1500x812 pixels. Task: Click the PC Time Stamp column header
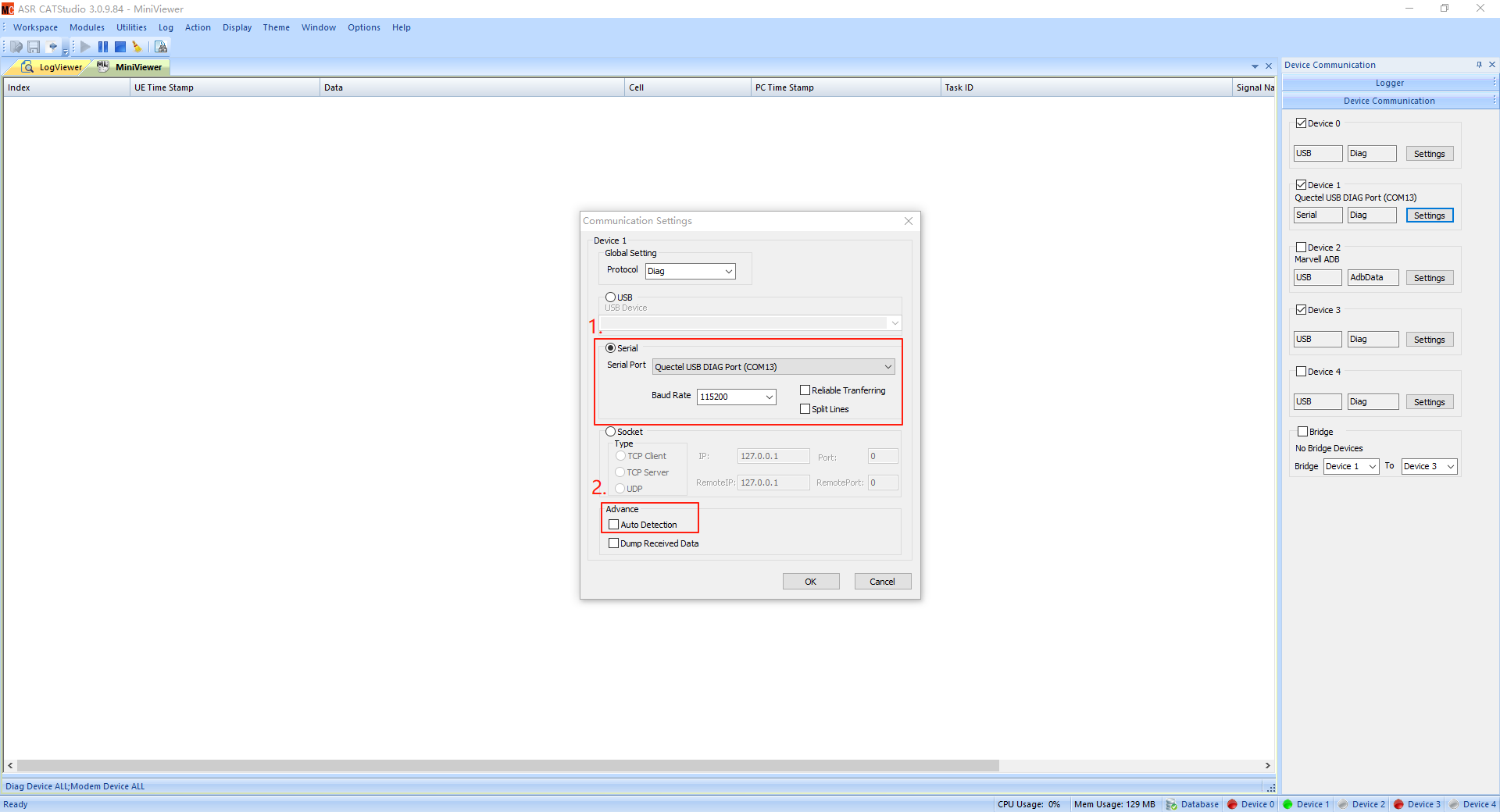846,87
